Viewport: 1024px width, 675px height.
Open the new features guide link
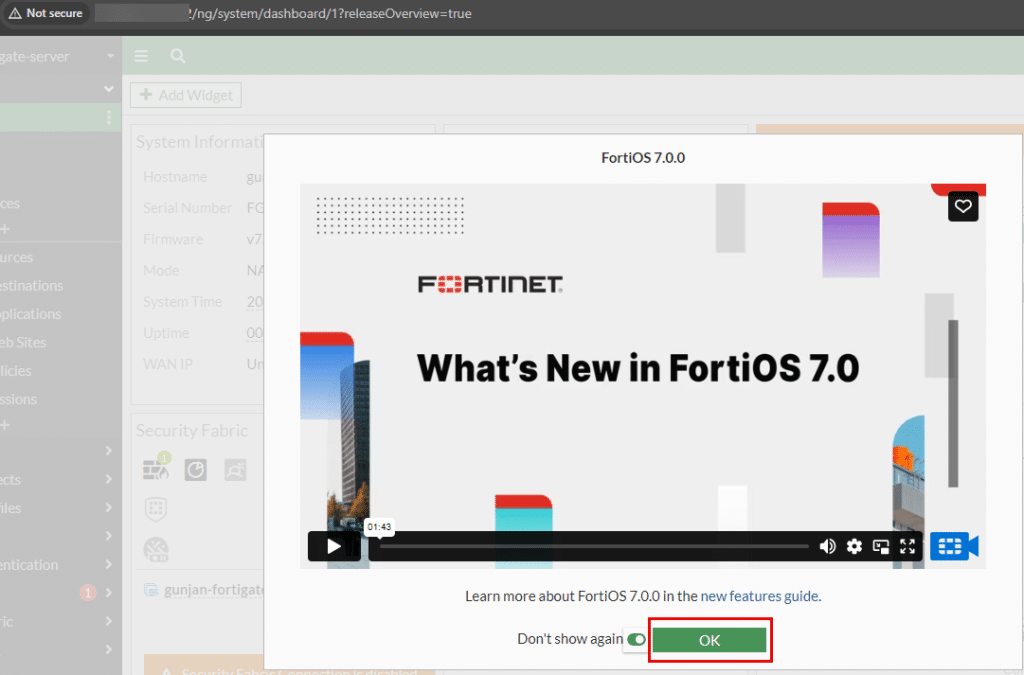[759, 596]
